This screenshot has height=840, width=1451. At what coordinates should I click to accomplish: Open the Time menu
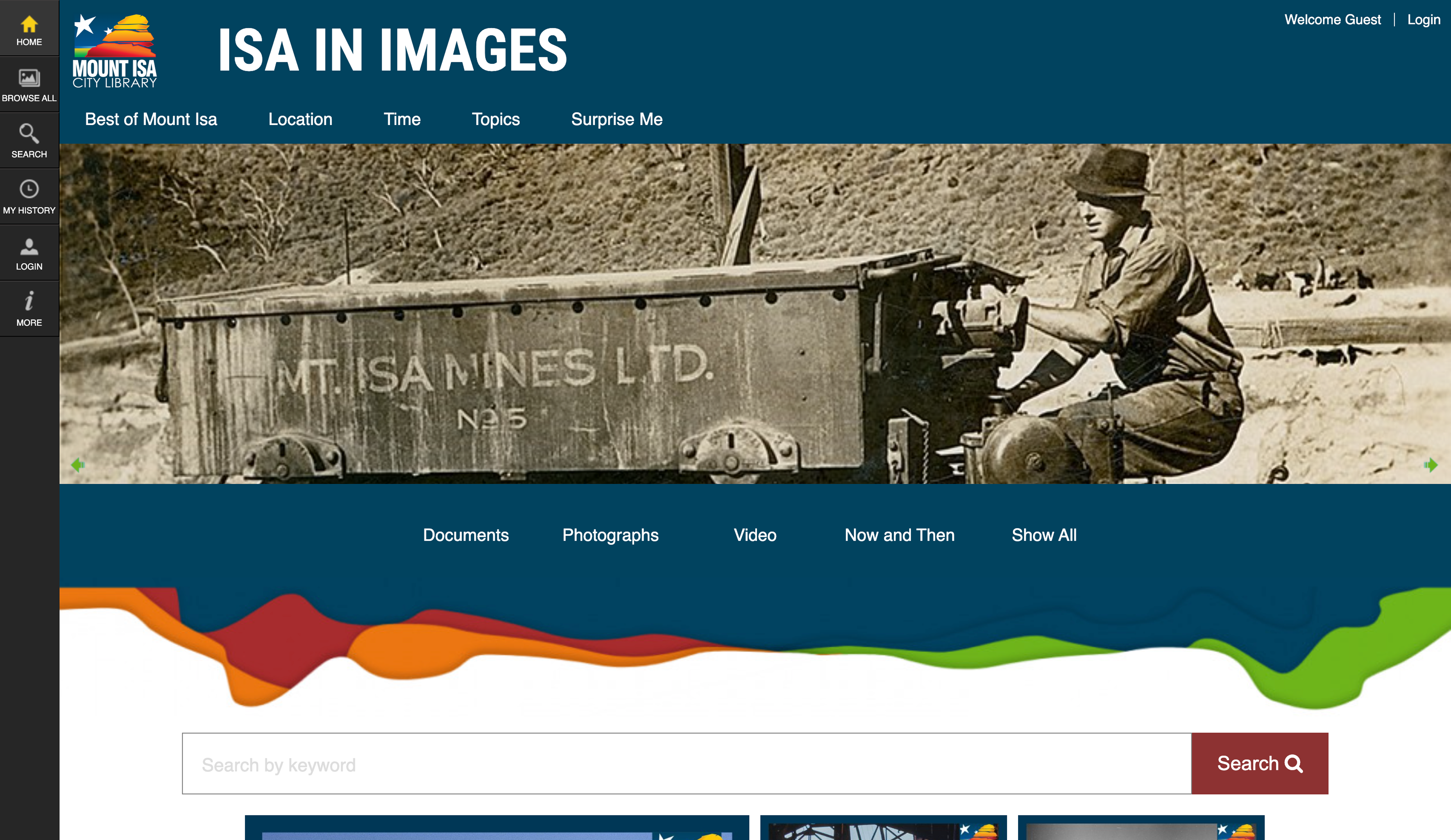[402, 119]
